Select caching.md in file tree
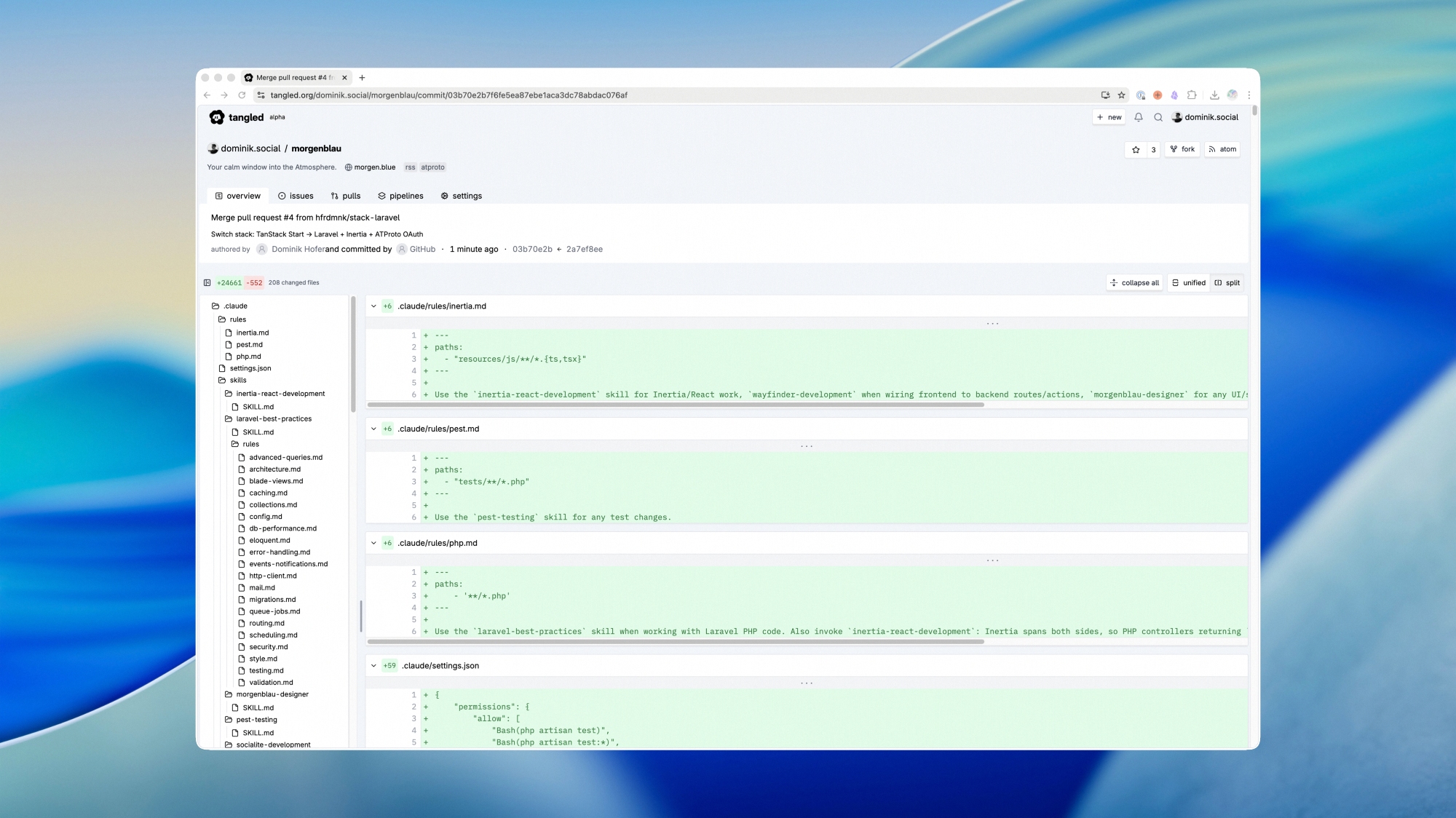 [262, 493]
